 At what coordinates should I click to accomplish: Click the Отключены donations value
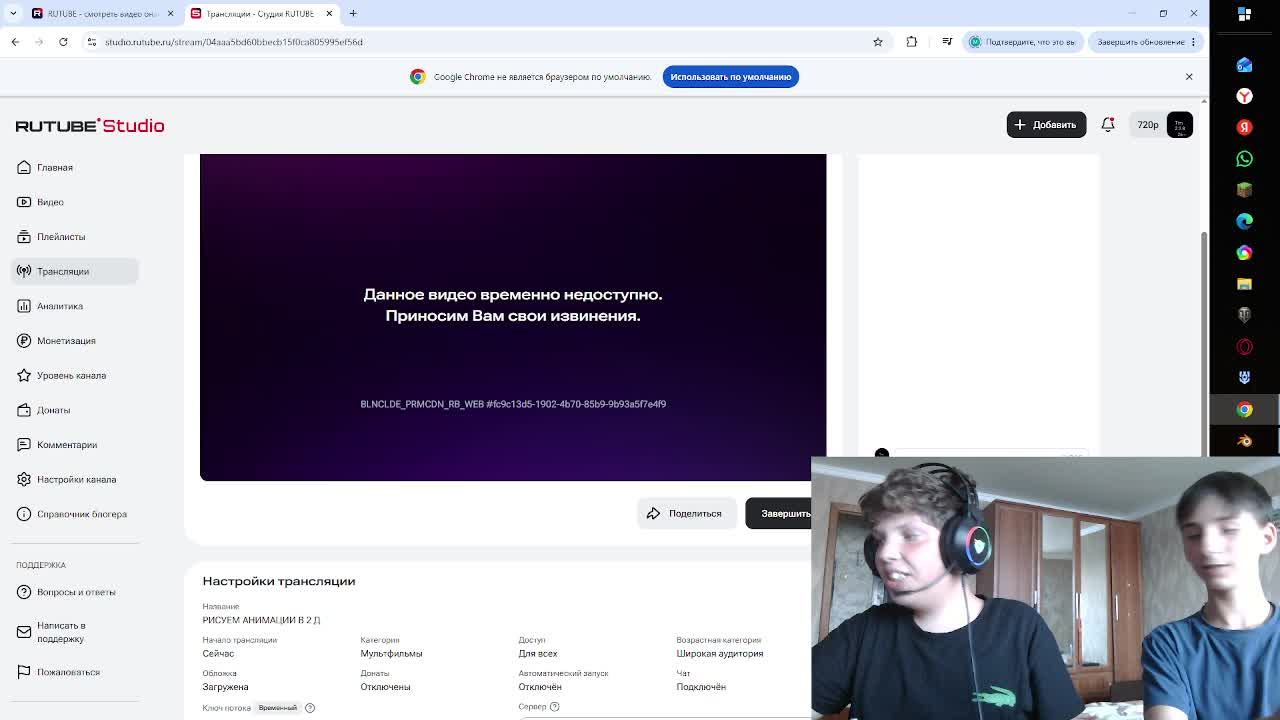pyautogui.click(x=385, y=687)
